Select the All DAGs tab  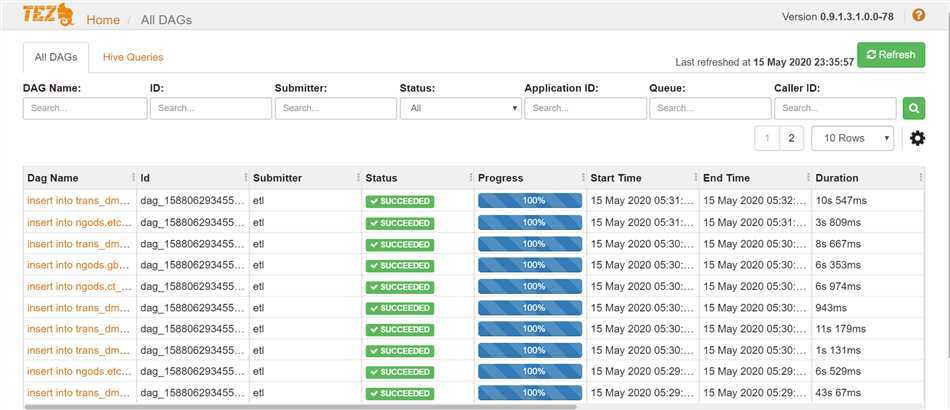point(56,58)
